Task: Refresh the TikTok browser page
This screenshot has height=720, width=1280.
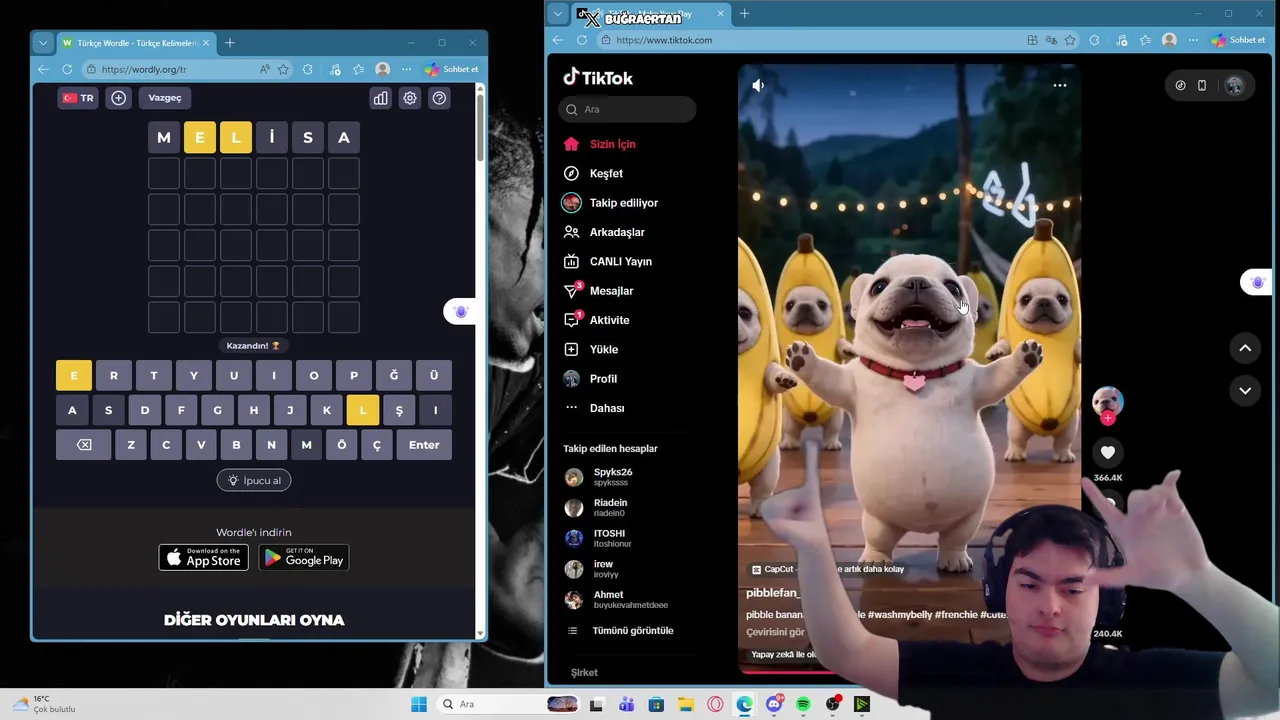Action: 582,40
